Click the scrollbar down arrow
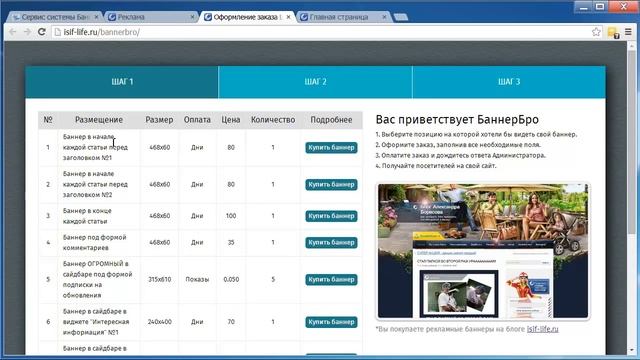This screenshot has width=640, height=360. 631,350
